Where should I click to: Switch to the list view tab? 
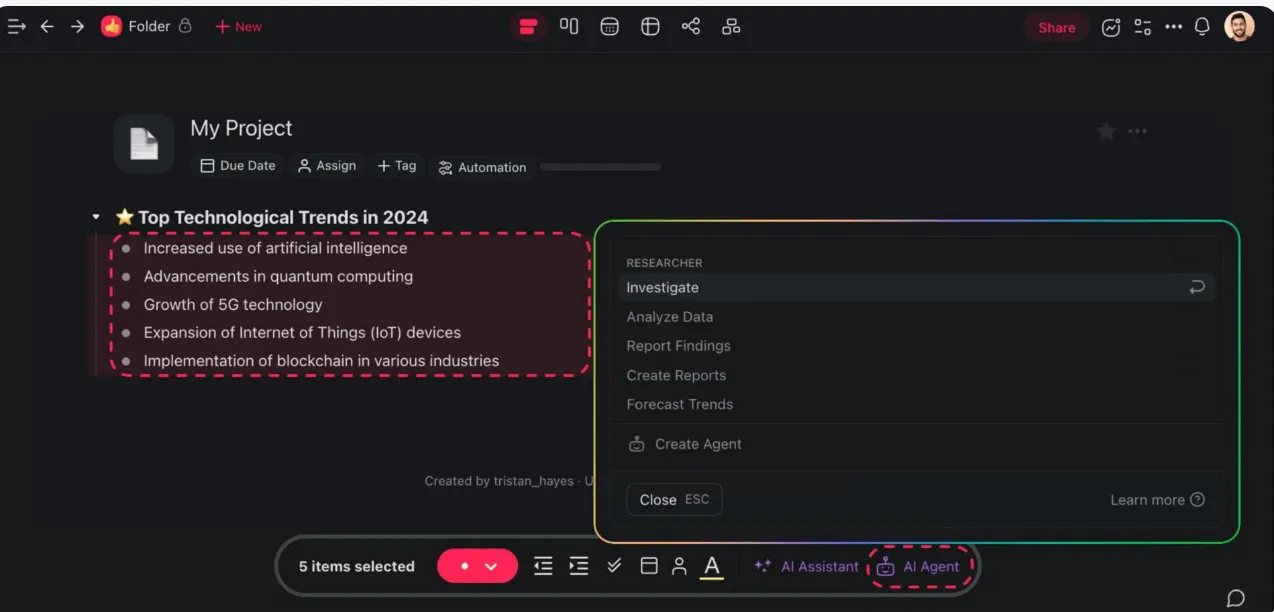point(528,27)
